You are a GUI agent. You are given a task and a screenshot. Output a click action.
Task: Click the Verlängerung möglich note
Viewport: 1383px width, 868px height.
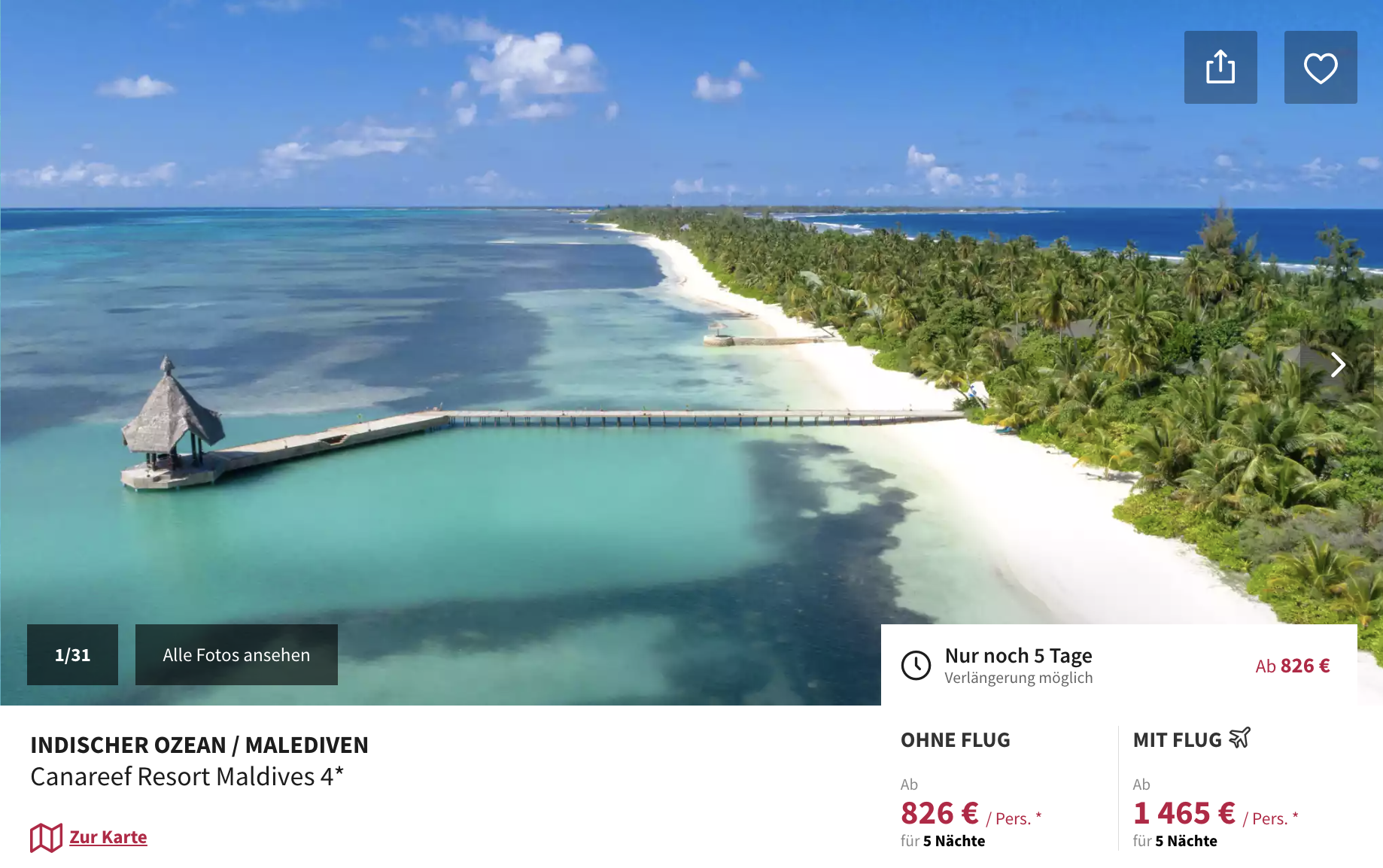pyautogui.click(x=1019, y=678)
